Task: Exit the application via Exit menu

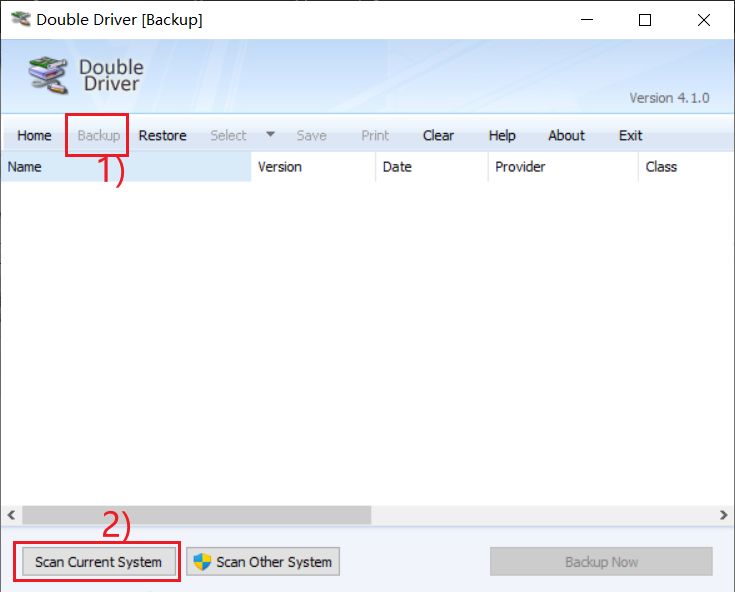Action: (630, 136)
